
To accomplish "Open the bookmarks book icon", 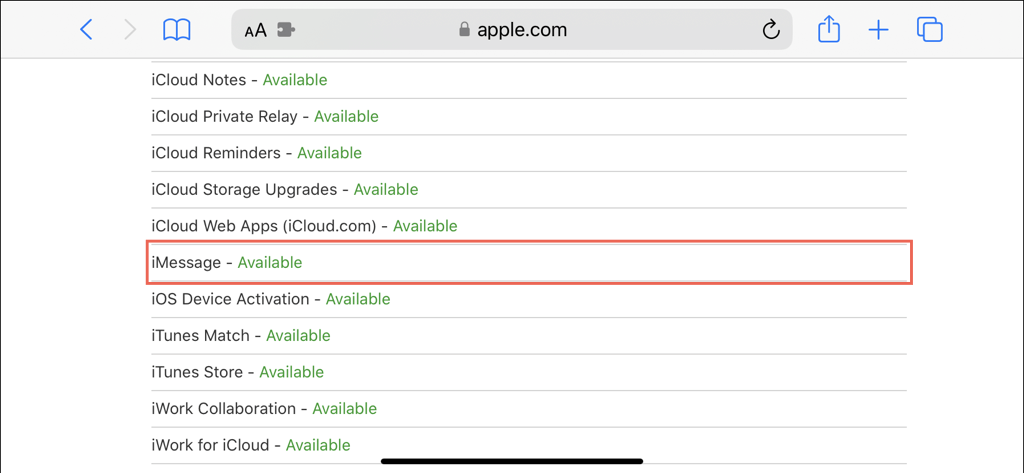I will pyautogui.click(x=177, y=29).
